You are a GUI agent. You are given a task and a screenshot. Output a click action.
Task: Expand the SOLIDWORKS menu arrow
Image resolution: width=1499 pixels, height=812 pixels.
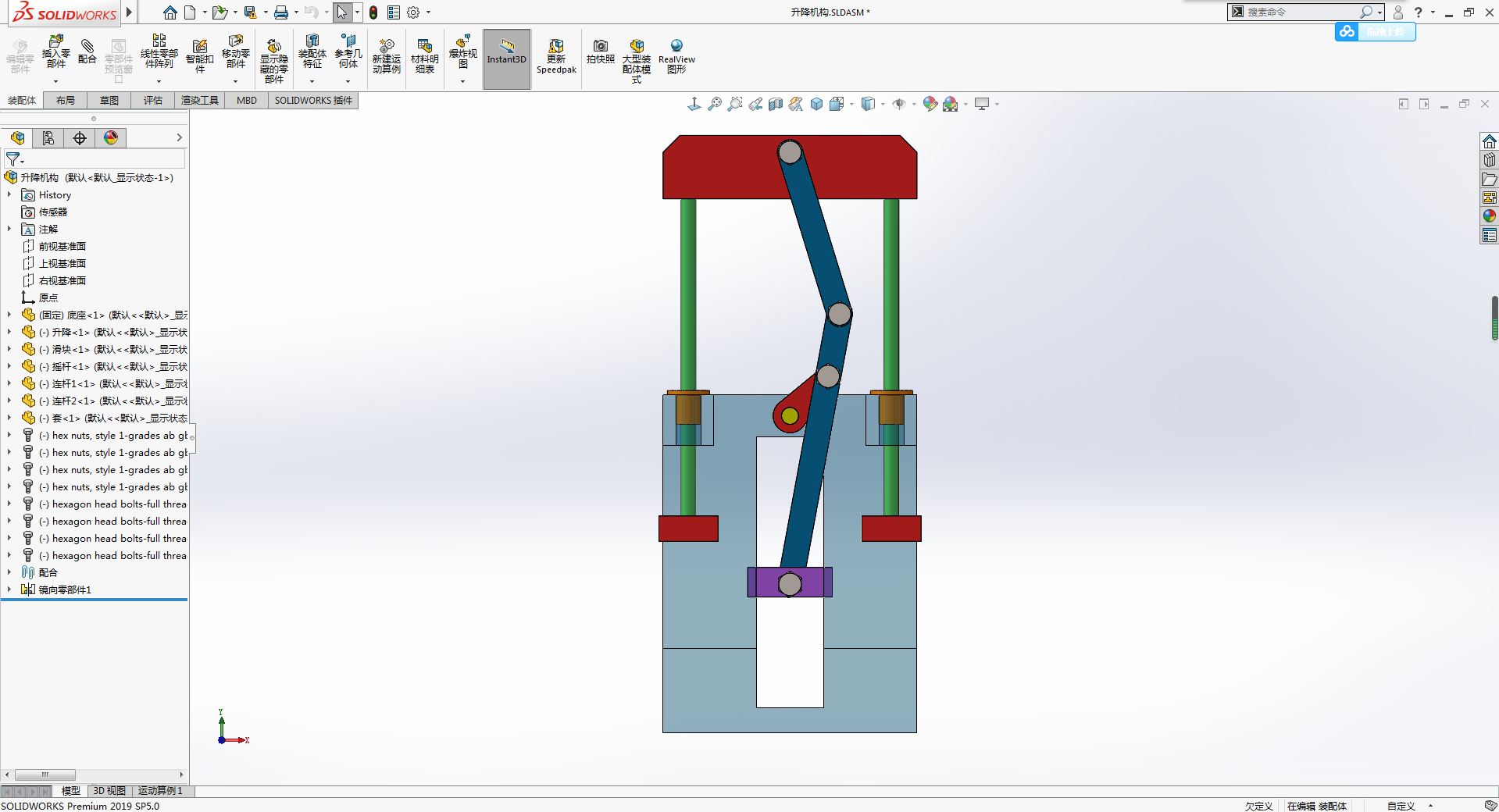tap(130, 12)
